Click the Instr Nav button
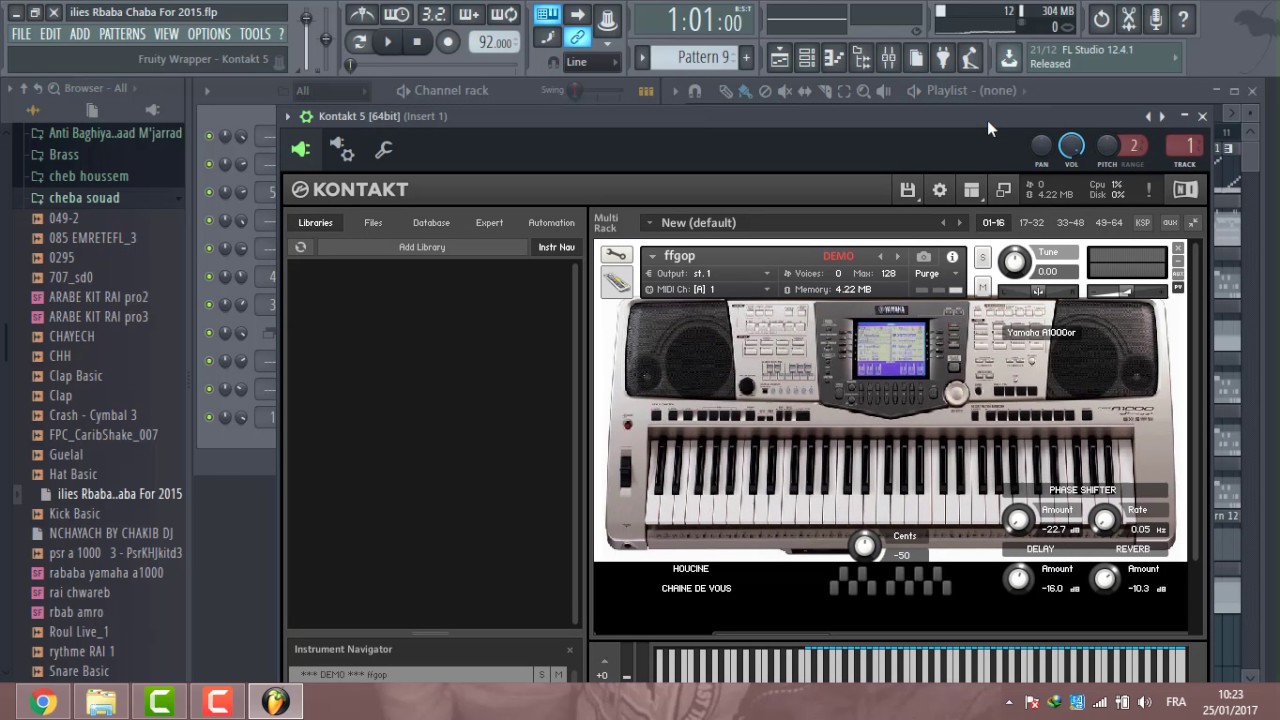Viewport: 1280px width, 720px height. click(556, 247)
